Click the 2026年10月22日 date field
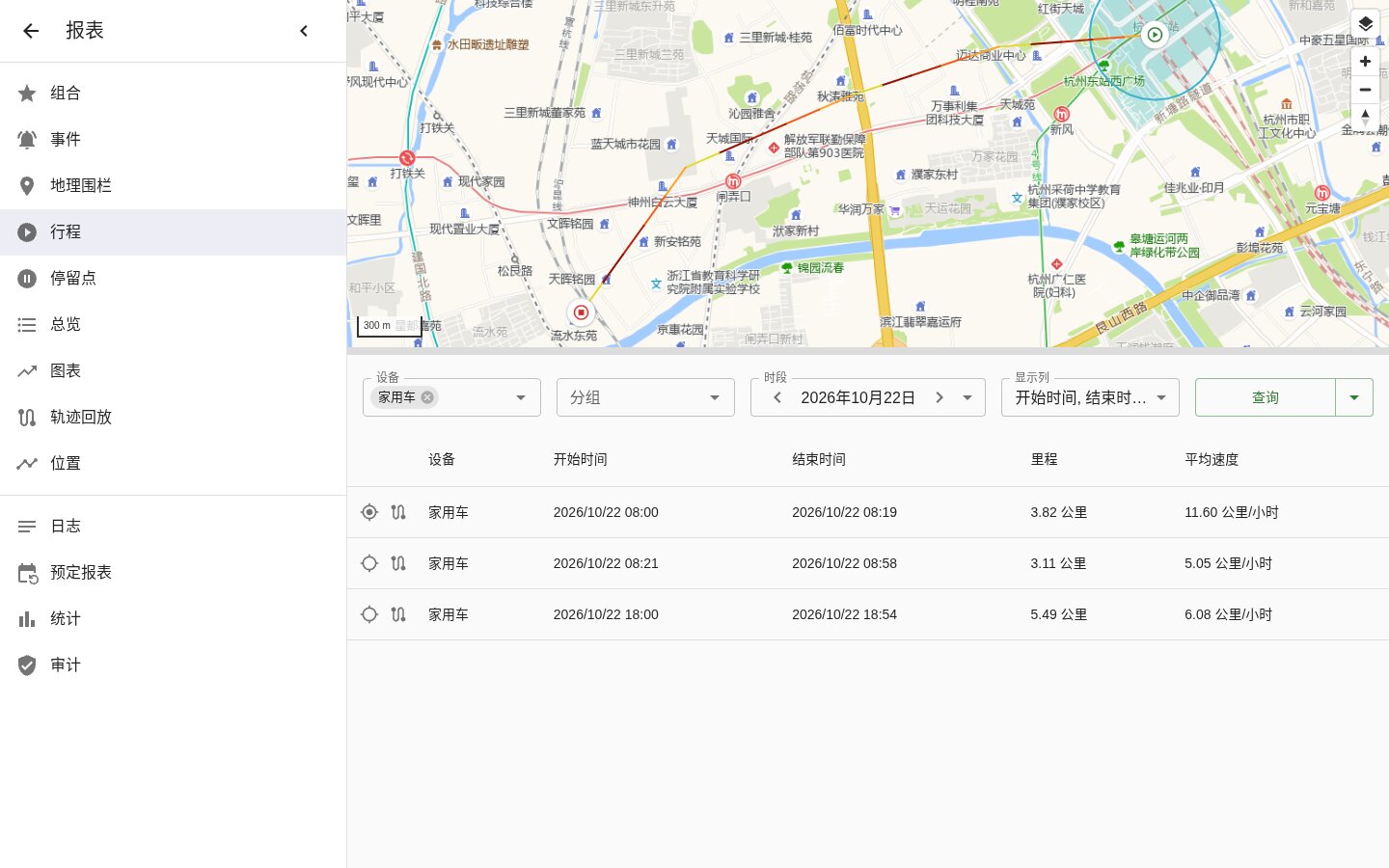1389x868 pixels. (858, 397)
